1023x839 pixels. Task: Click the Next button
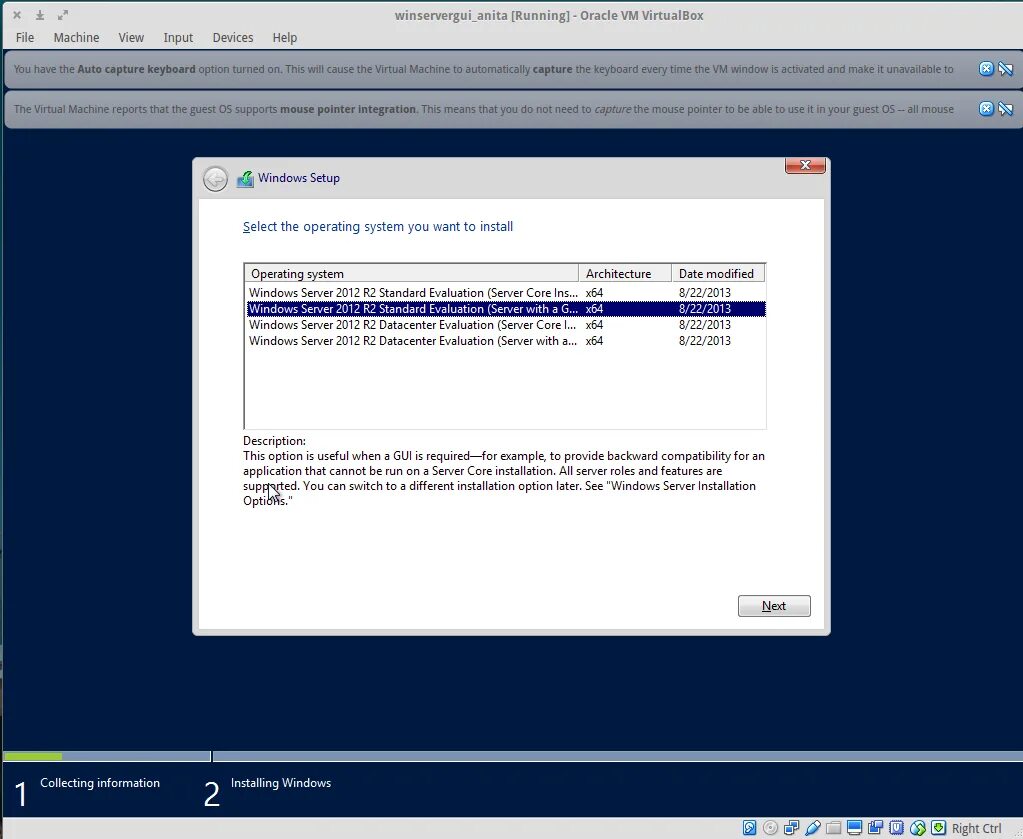tap(774, 605)
